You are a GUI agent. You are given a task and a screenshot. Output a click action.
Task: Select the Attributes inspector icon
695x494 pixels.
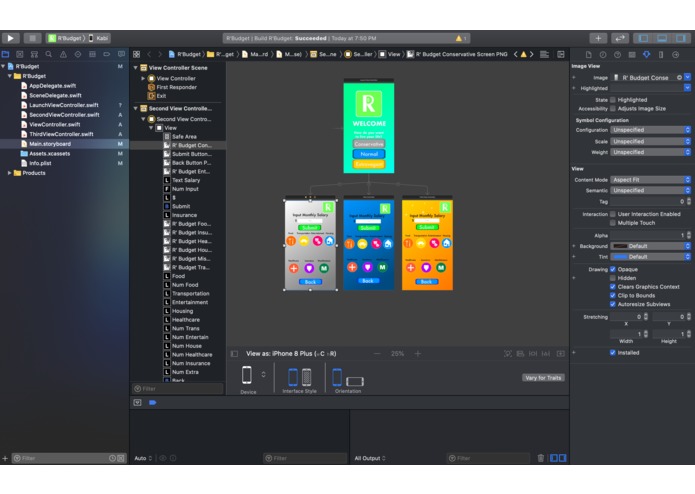(x=647, y=54)
